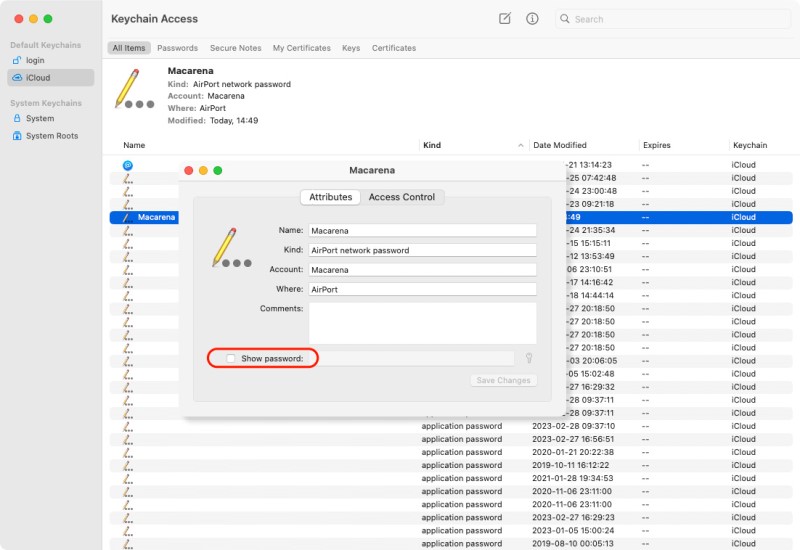Click the iCloud cell in the 13:14:23 row
The height and width of the screenshot is (550, 800).
tap(743, 165)
